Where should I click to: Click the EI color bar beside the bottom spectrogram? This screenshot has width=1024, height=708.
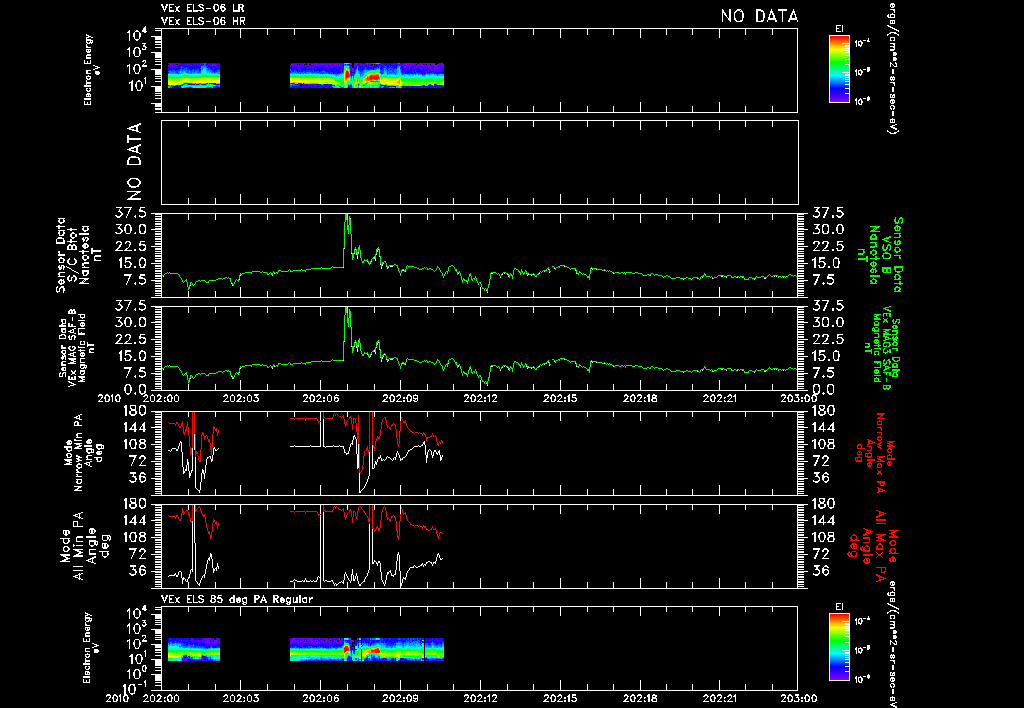(x=839, y=647)
